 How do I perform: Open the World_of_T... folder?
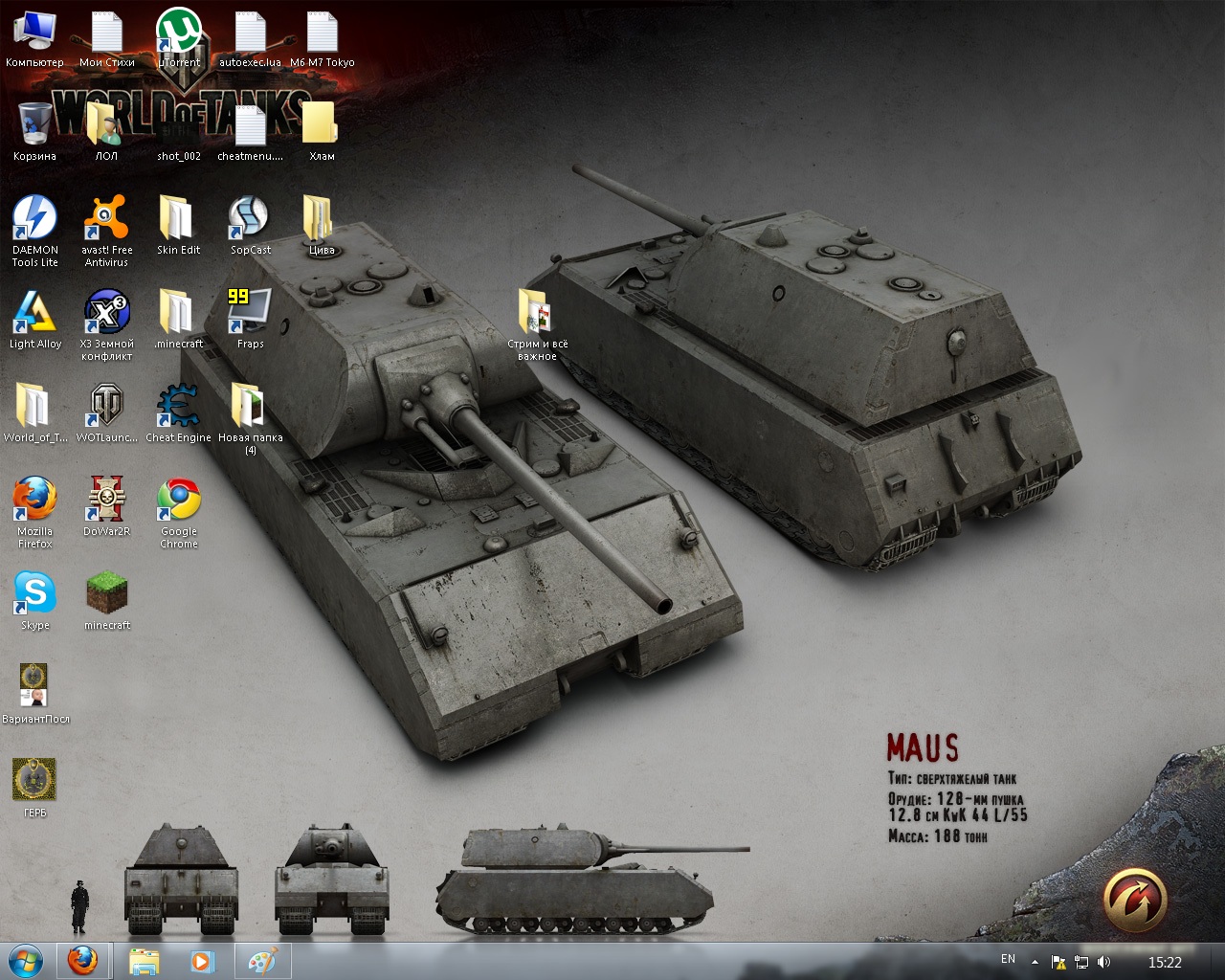tap(34, 413)
